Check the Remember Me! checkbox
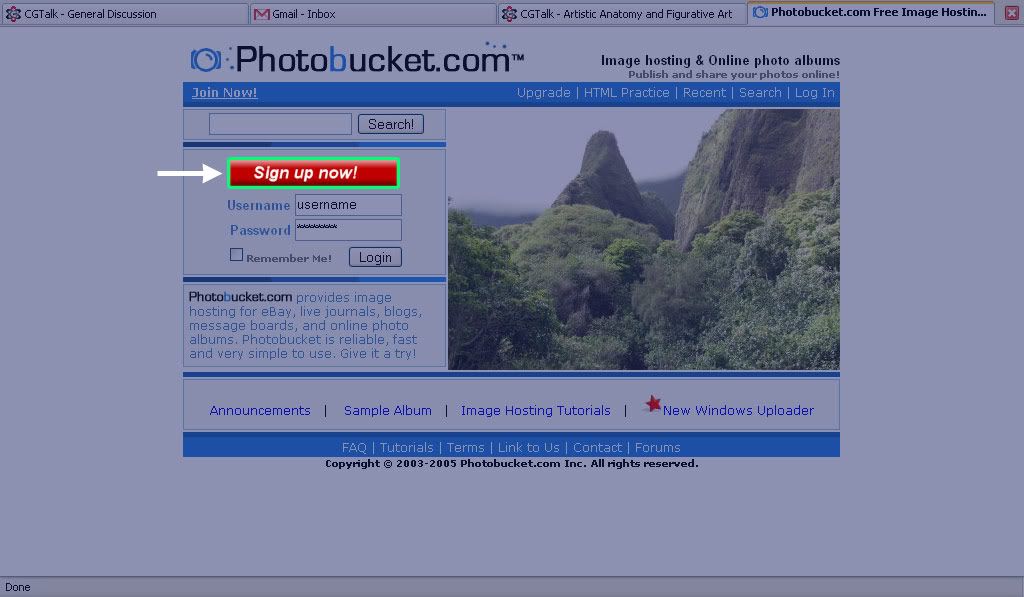The width and height of the screenshot is (1024, 597). 236,255
